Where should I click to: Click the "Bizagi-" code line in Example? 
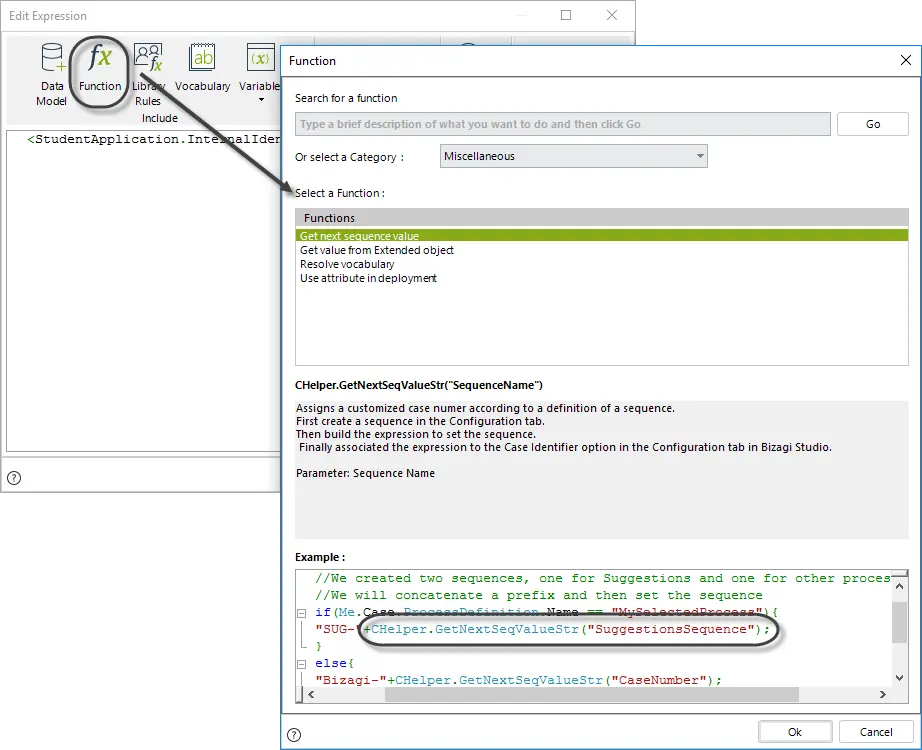(x=518, y=680)
